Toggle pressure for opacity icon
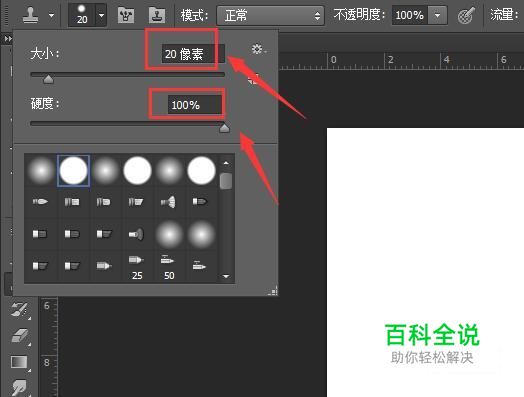 coord(466,15)
